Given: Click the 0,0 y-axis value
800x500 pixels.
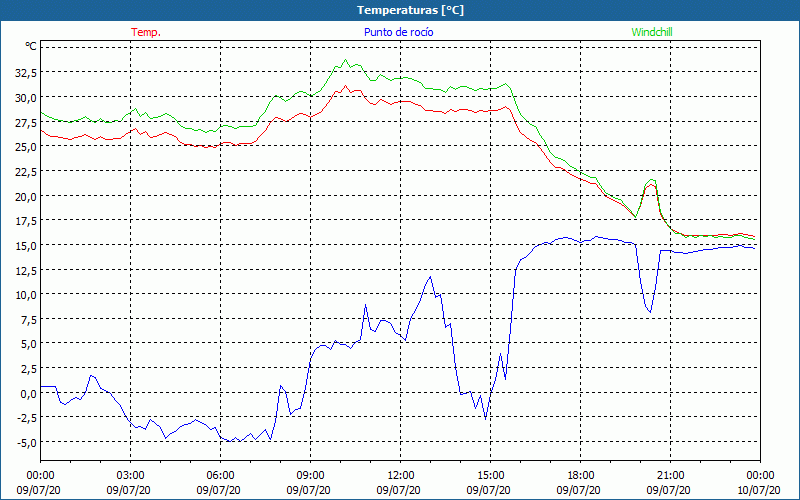Looking at the screenshot, I should [x=29, y=394].
